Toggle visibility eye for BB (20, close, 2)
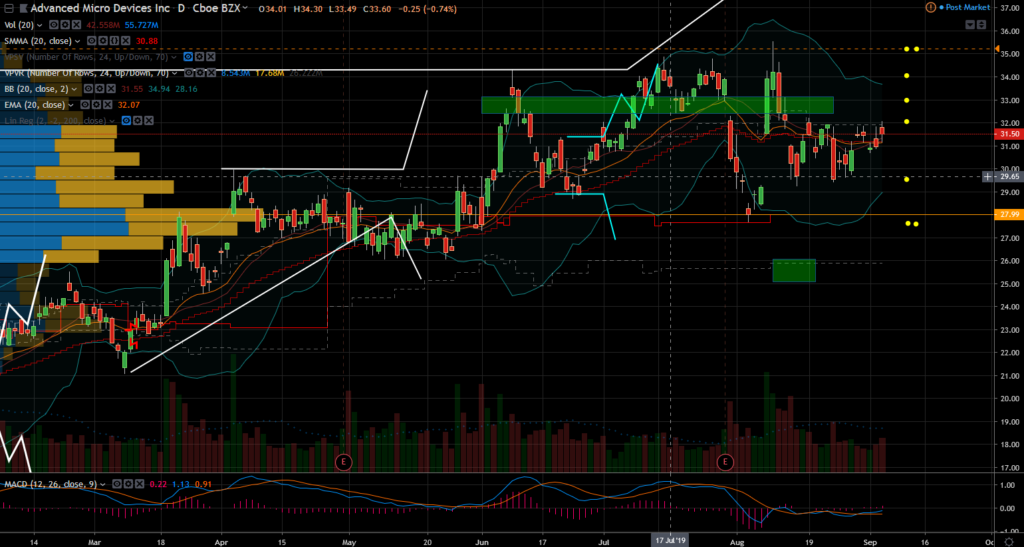Image resolution: width=1024 pixels, height=547 pixels. click(x=88, y=89)
